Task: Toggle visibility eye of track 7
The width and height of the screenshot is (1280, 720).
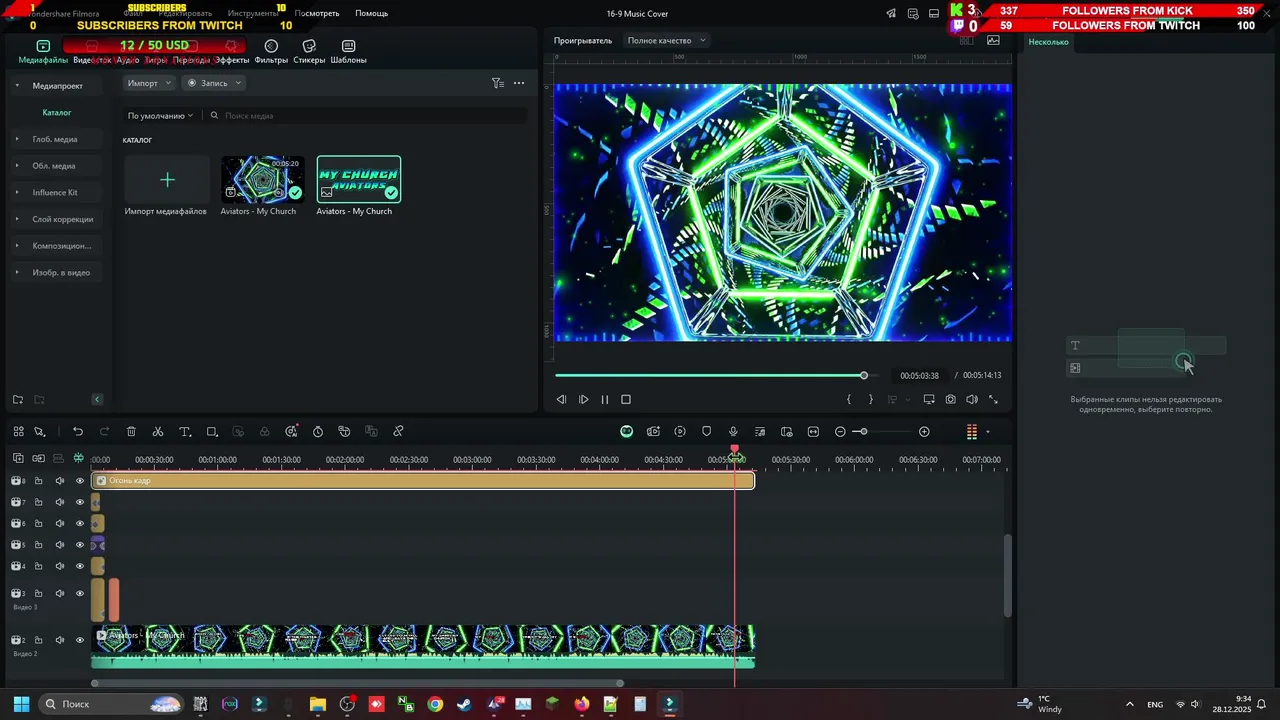Action: [x=80, y=502]
